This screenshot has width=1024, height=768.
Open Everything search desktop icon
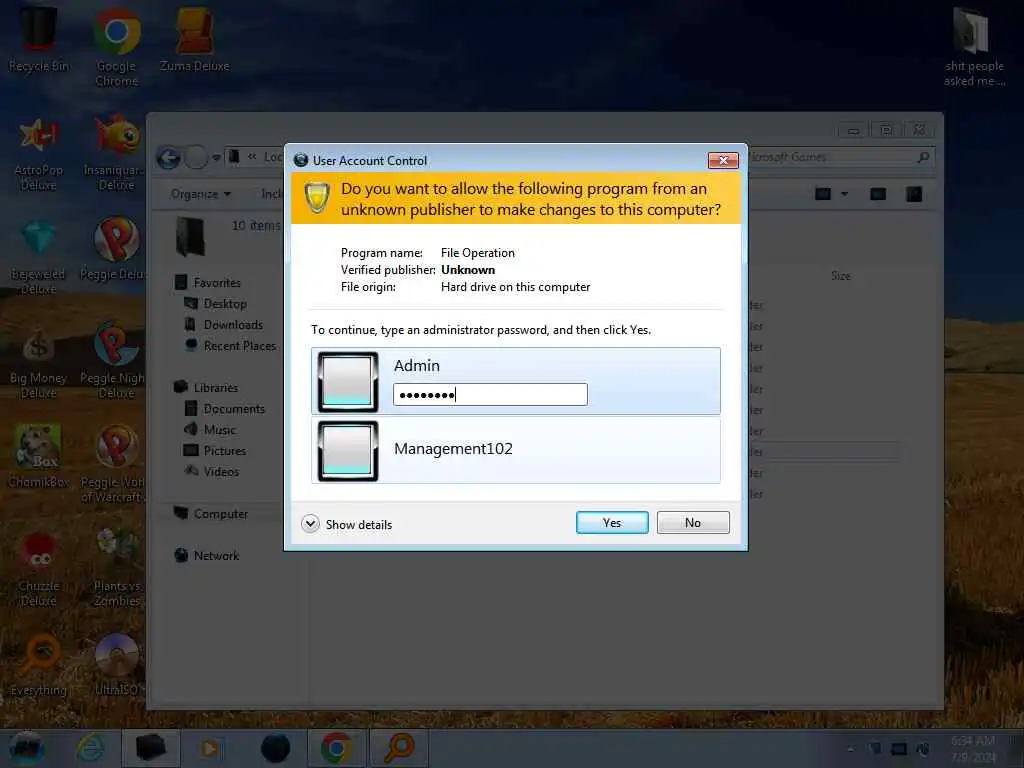pos(39,665)
